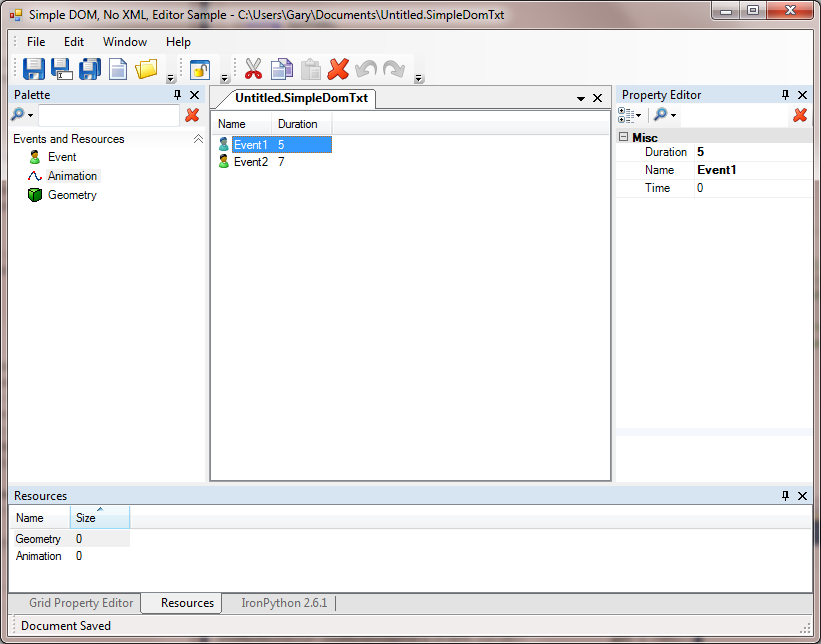The width and height of the screenshot is (821, 644).
Task: Click the green Geometry cube icon
Action: 35,195
